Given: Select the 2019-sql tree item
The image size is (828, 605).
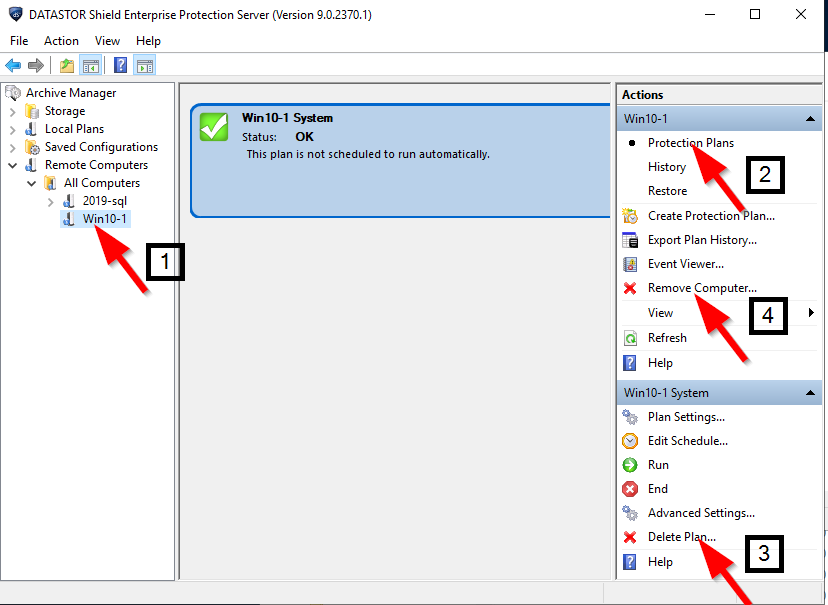Looking at the screenshot, I should (105, 201).
